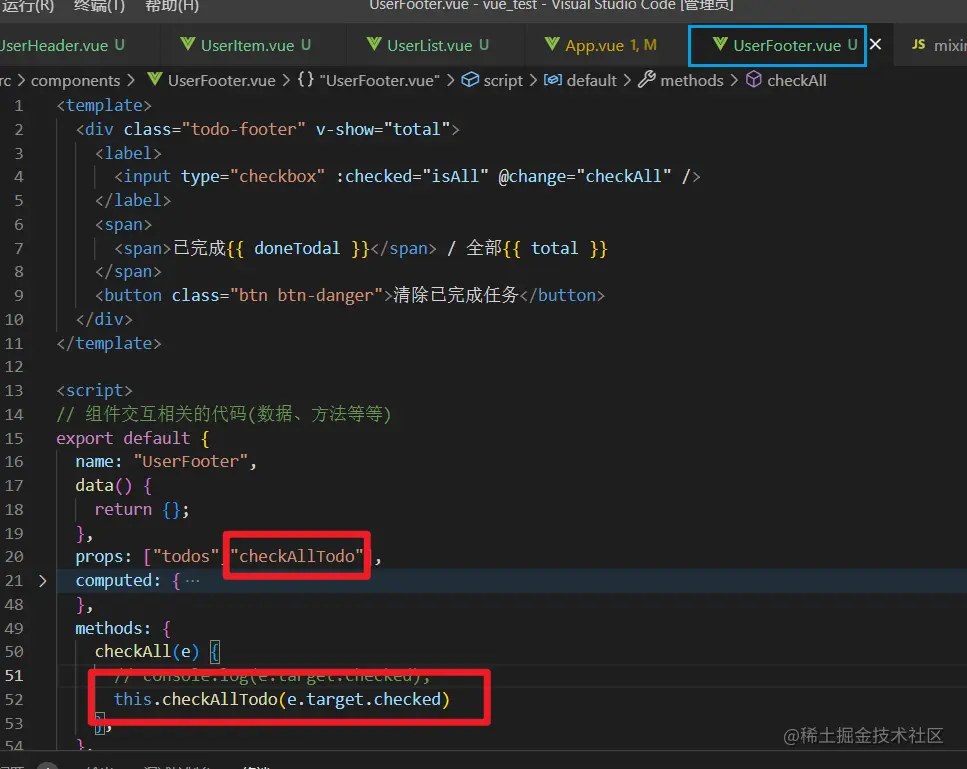The image size is (967, 769).
Task: Click the braces "UserFooter.vue" breadcrumb
Action: tap(380, 81)
